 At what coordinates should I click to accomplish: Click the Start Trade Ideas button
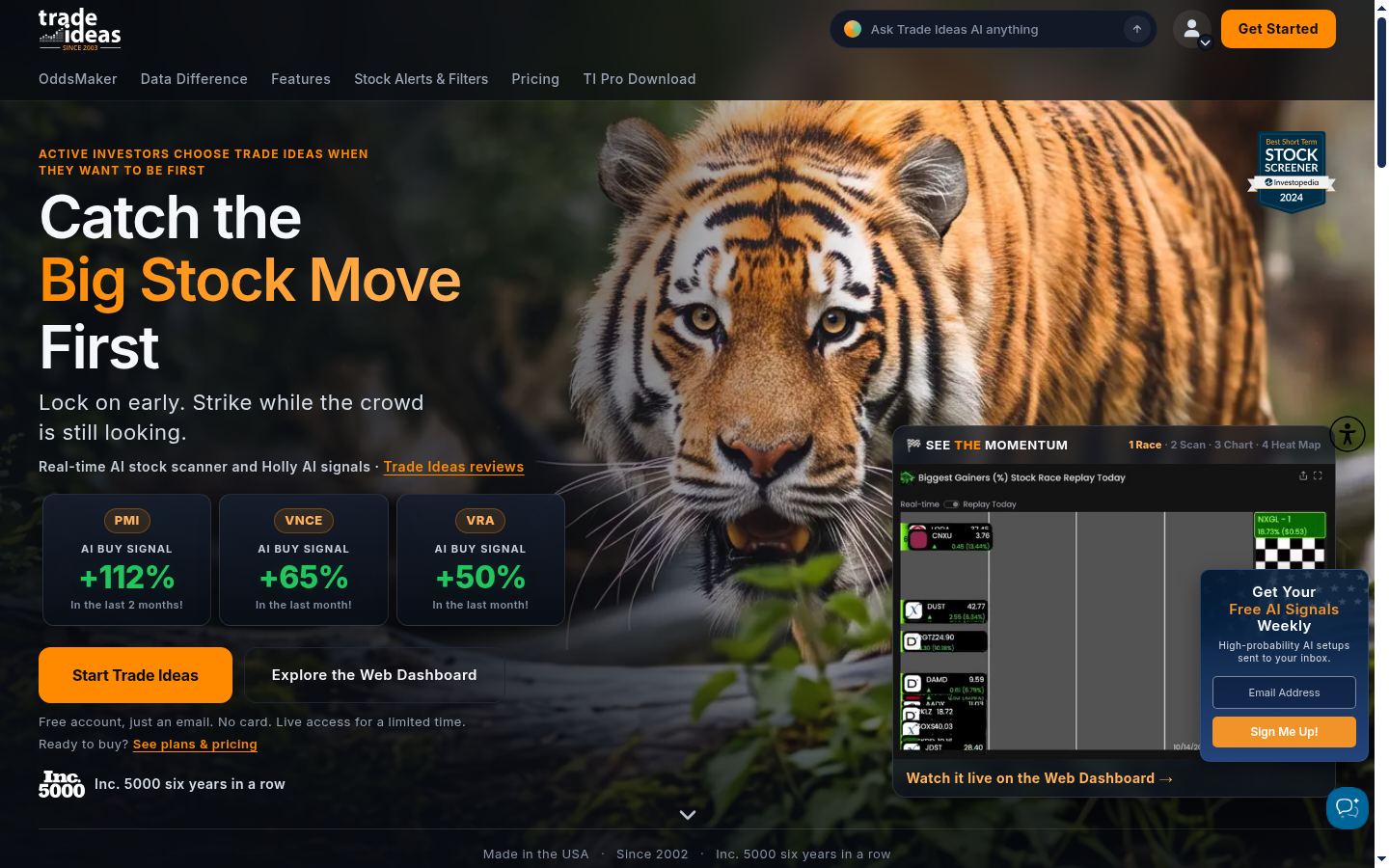point(135,675)
